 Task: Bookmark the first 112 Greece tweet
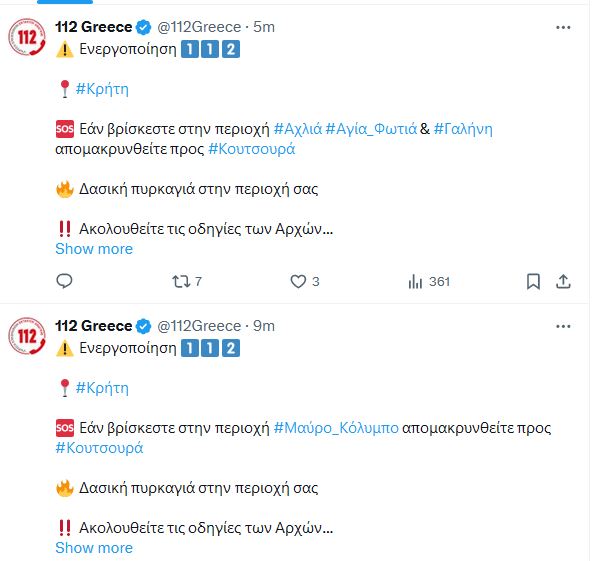[534, 282]
